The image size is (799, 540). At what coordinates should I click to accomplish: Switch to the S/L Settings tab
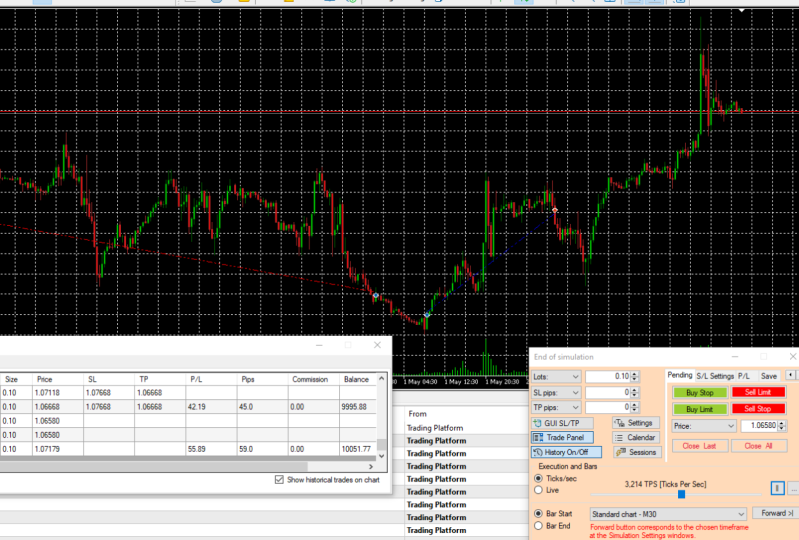pos(715,376)
